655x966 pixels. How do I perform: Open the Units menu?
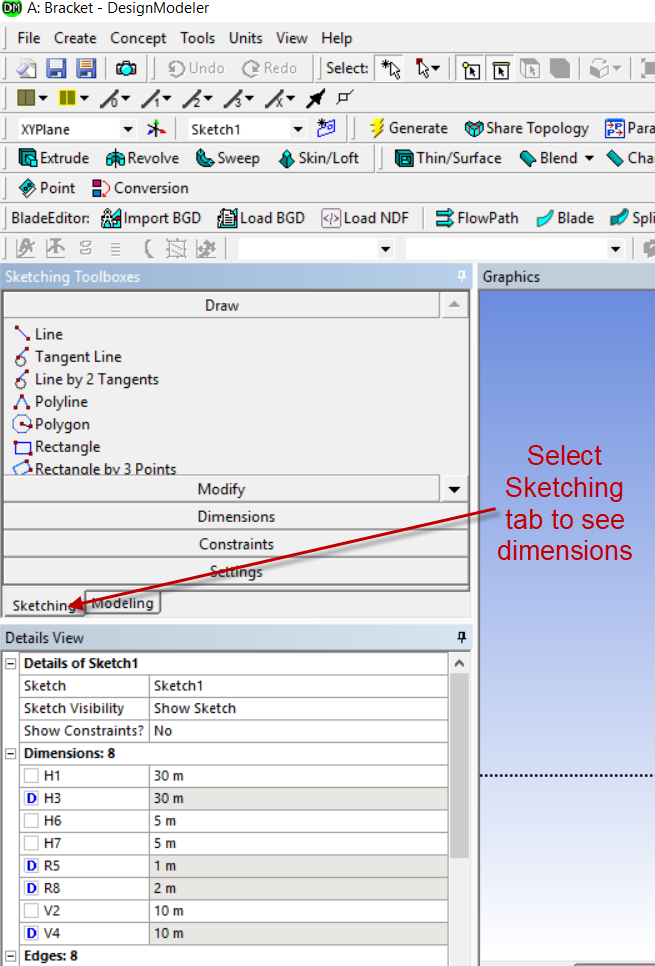(x=245, y=38)
